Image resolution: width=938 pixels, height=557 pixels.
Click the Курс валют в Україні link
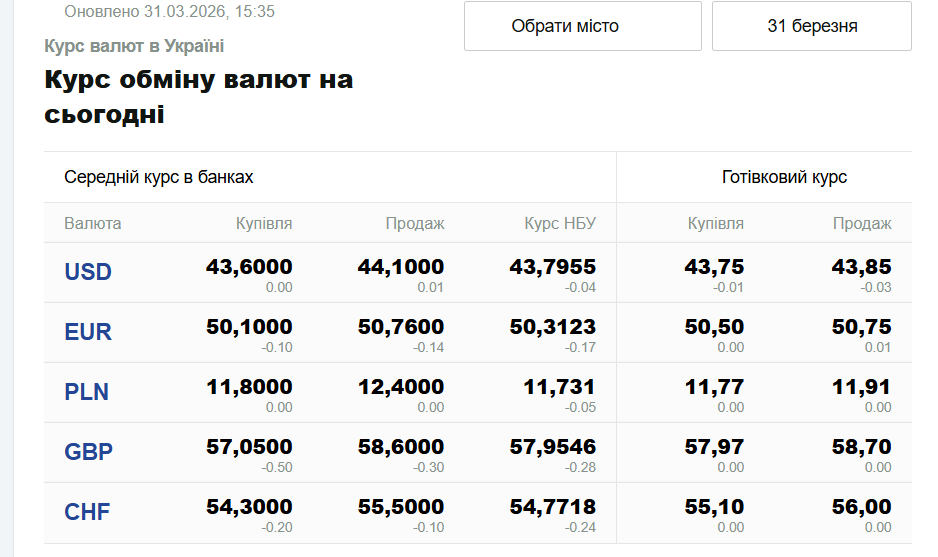pyautogui.click(x=134, y=46)
